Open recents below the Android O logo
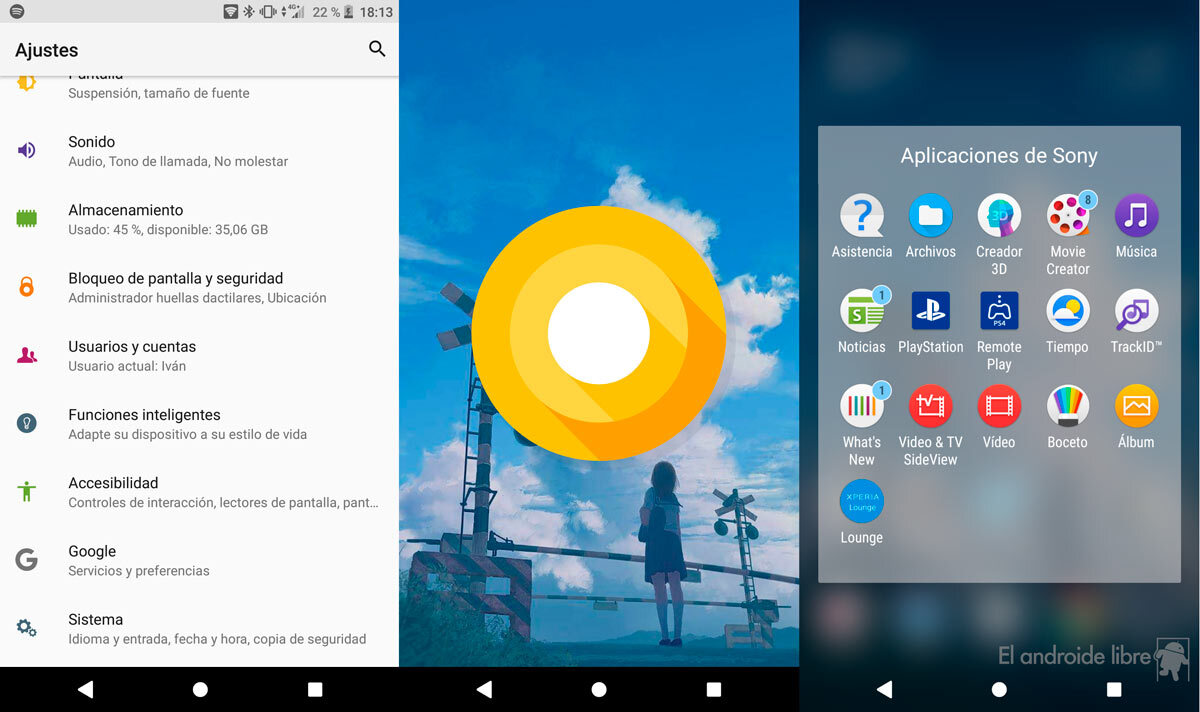This screenshot has width=1200, height=712. 714,689
